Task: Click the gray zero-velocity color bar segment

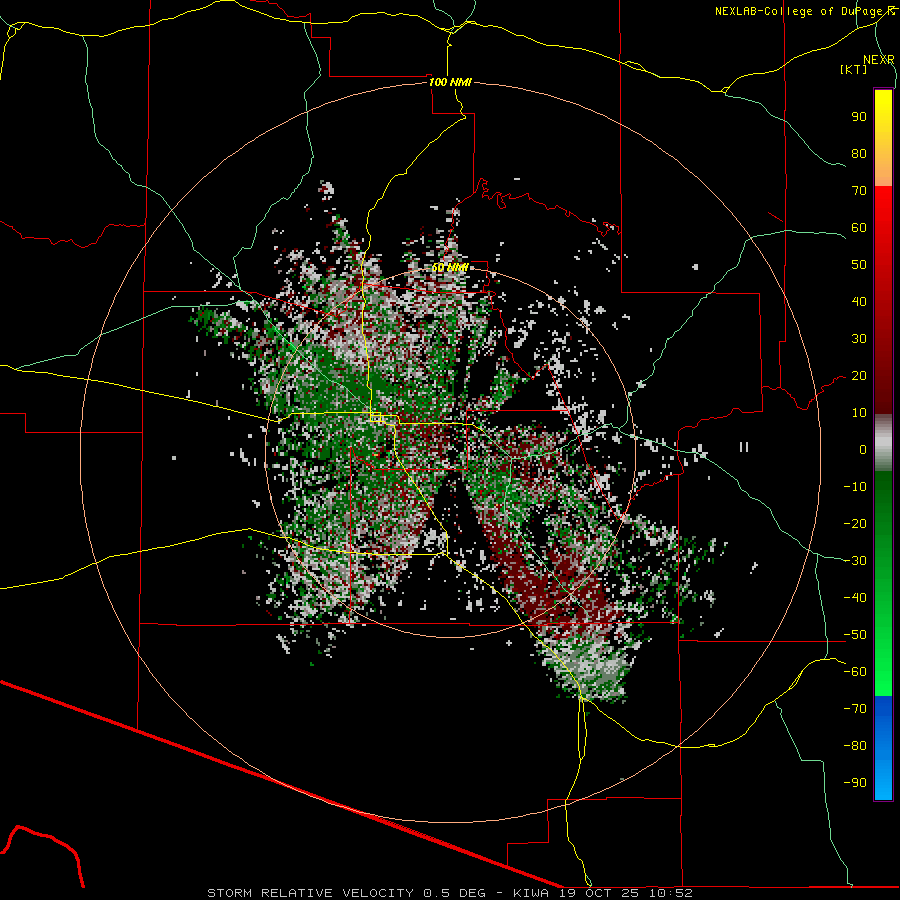Action: pyautogui.click(x=883, y=443)
